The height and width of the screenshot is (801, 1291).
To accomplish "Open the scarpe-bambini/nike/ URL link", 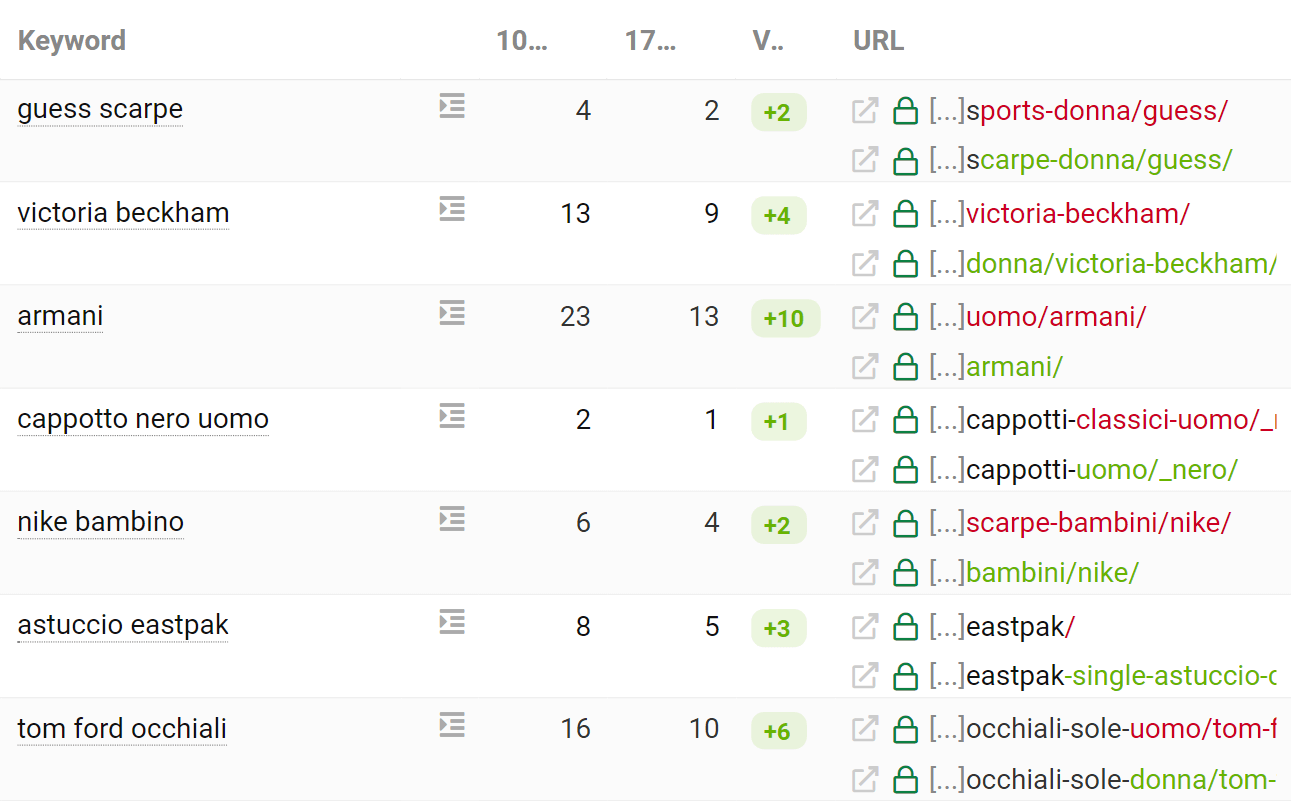I will click(x=1099, y=522).
